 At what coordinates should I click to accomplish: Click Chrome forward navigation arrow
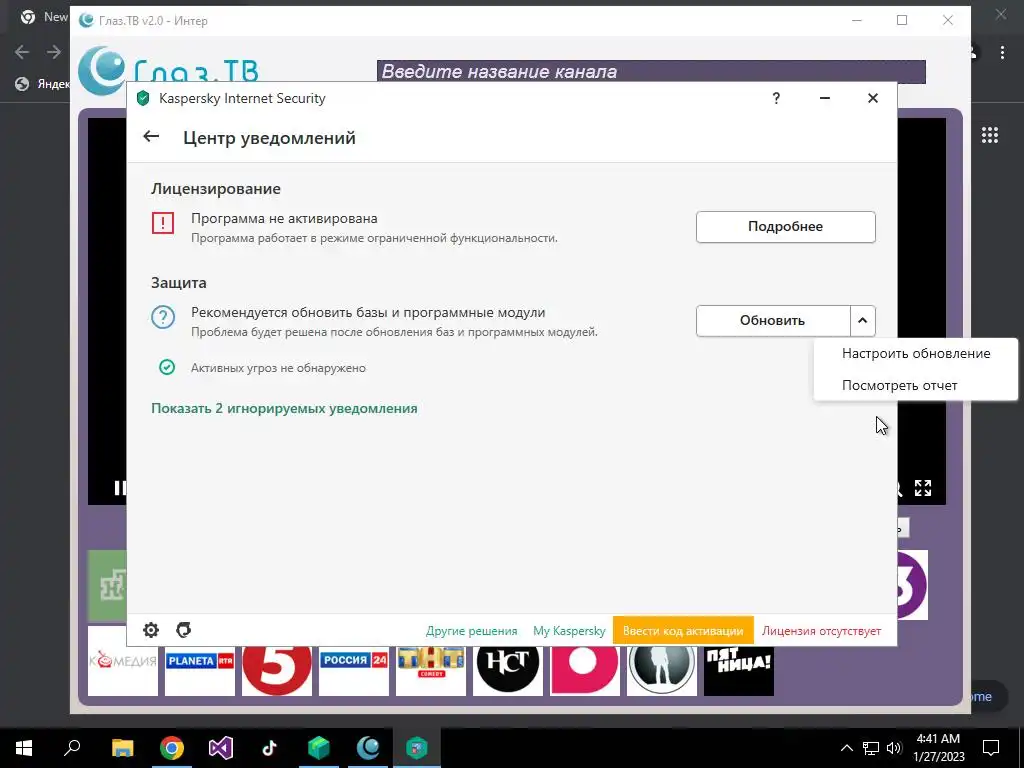[x=54, y=52]
